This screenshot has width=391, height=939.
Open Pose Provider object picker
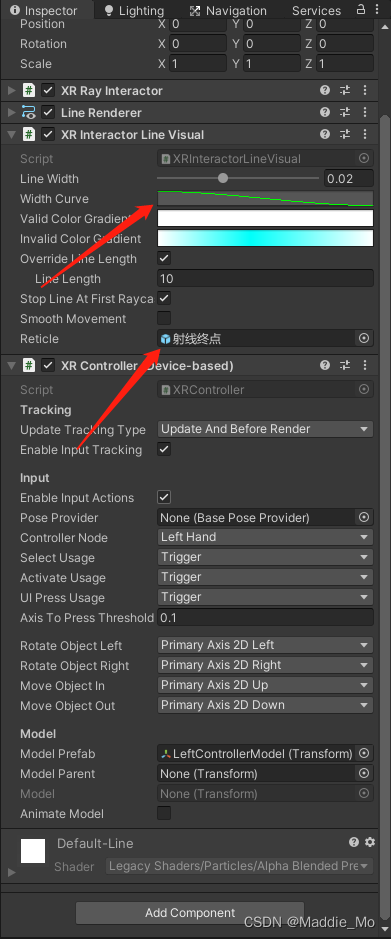[x=363, y=517]
